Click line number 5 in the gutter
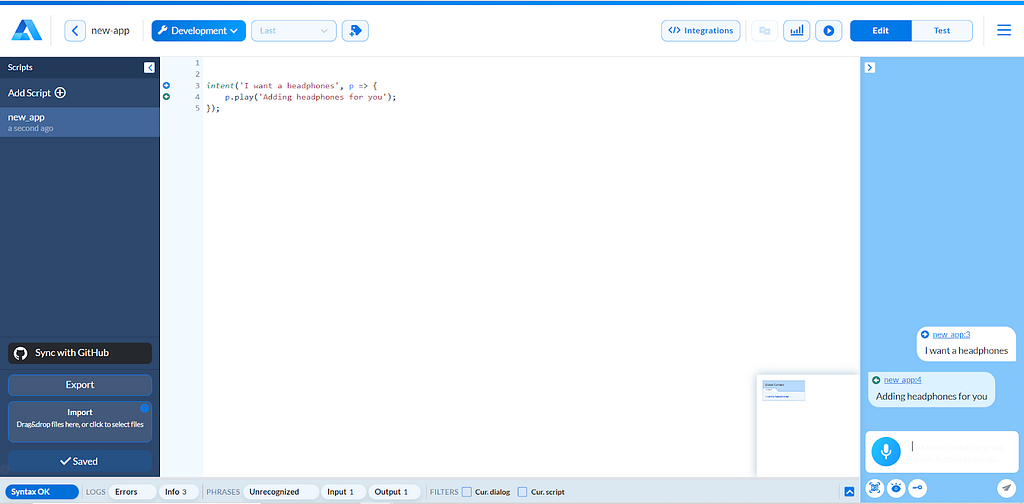The image size is (1024, 504). tap(197, 108)
